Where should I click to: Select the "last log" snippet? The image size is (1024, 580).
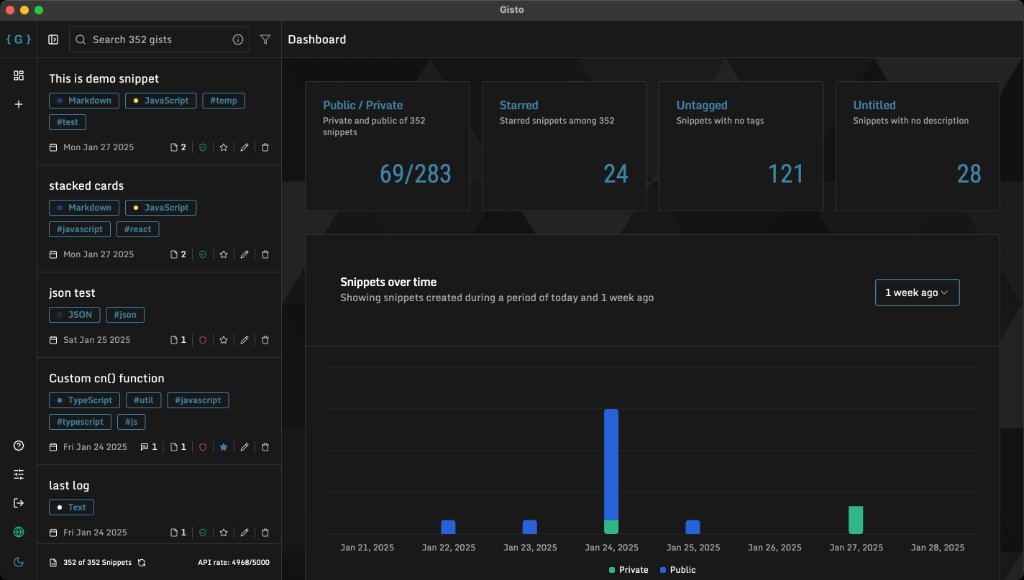coord(70,485)
